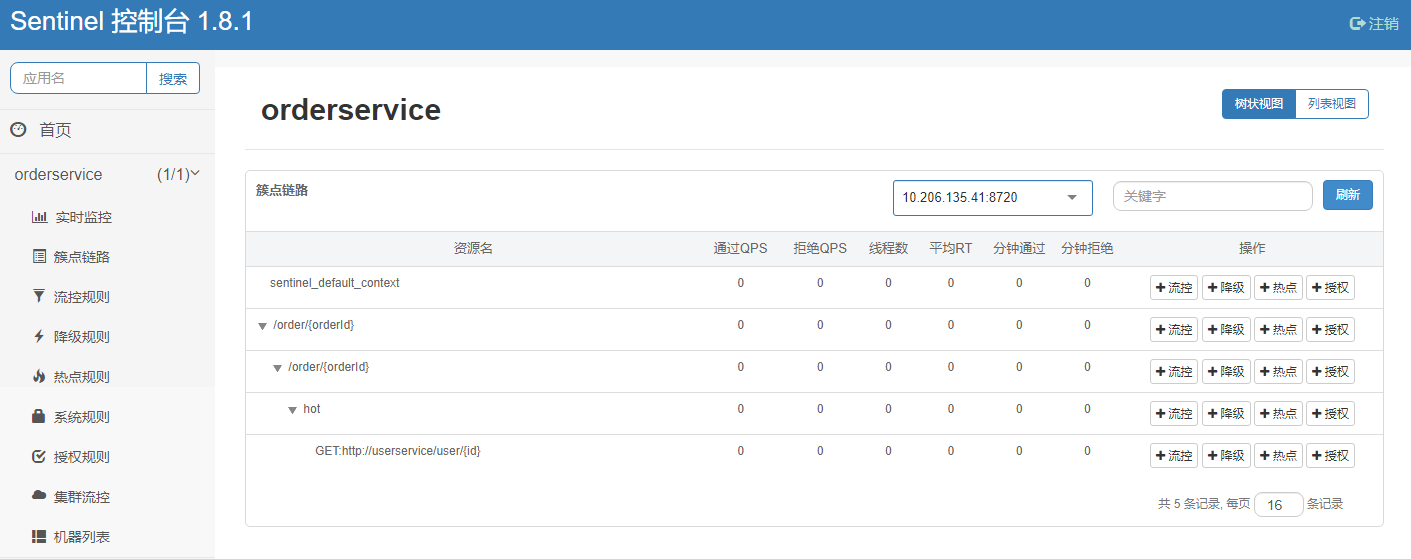The height and width of the screenshot is (559, 1411).
Task: Open 簇点链路 in sidebar
Action: tap(82, 257)
